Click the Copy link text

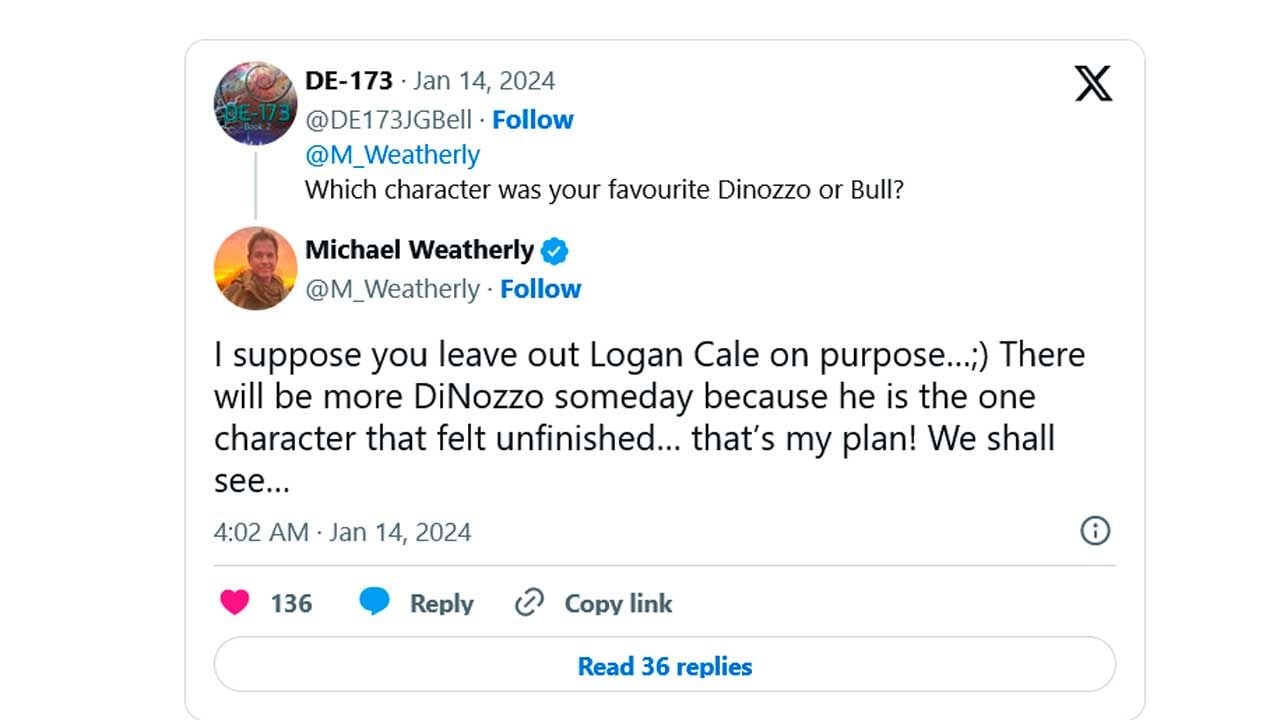coord(618,604)
